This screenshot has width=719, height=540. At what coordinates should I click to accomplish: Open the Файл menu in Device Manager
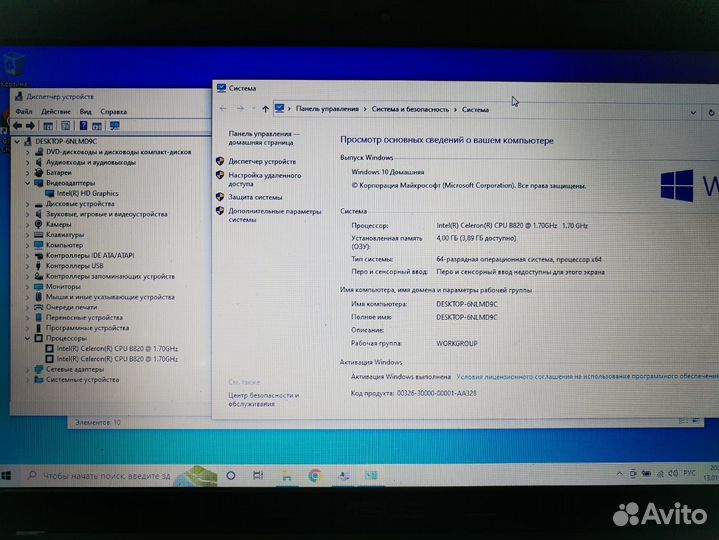click(23, 112)
